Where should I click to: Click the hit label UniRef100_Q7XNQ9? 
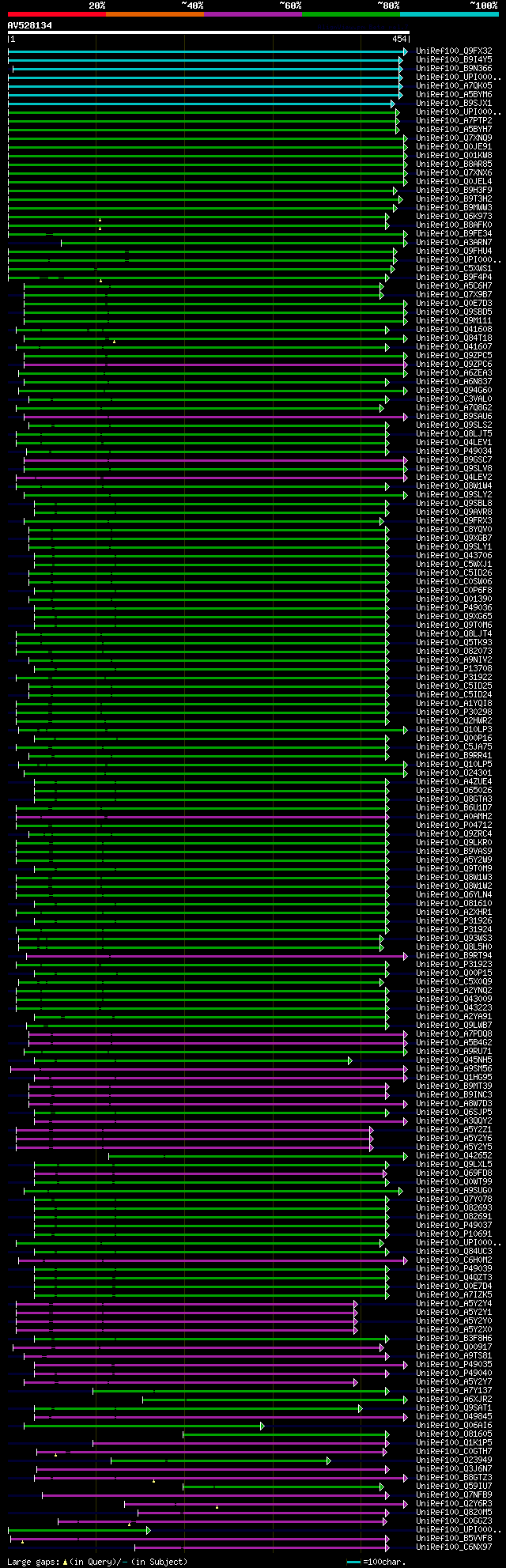click(x=454, y=138)
